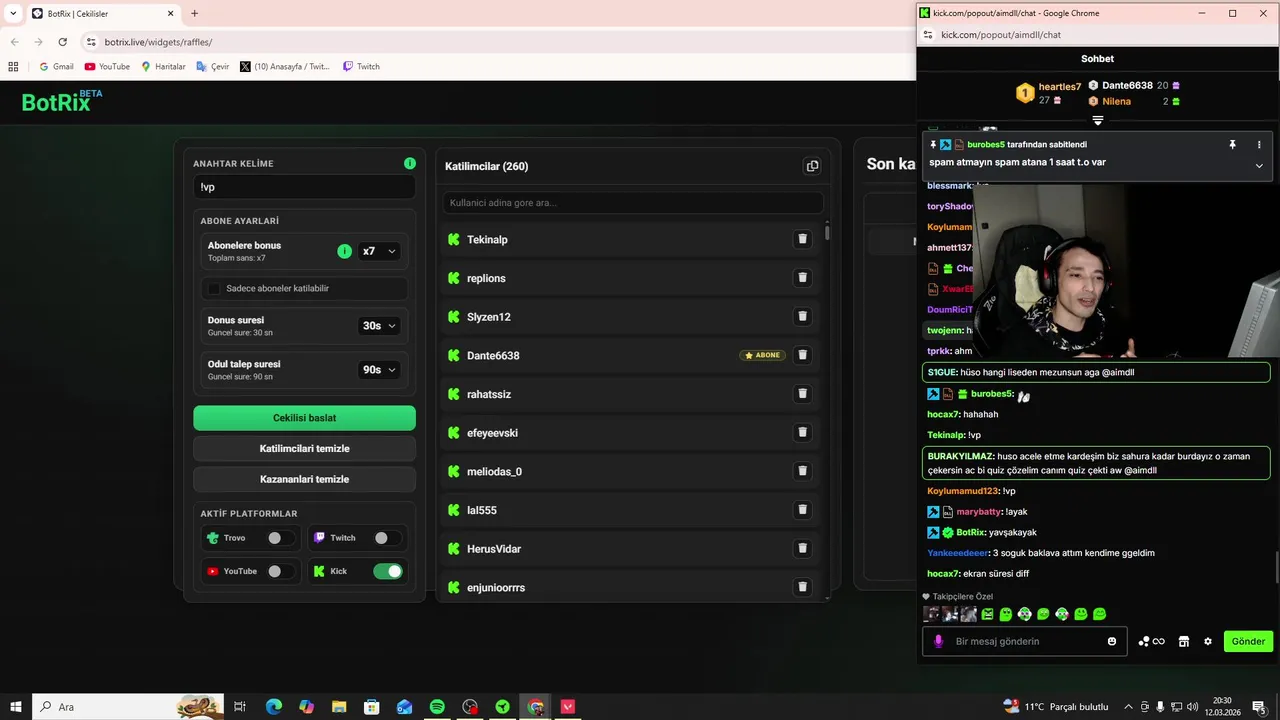Click the purple microphone icon in chat
The height and width of the screenshot is (720, 1280).
pyautogui.click(x=938, y=641)
